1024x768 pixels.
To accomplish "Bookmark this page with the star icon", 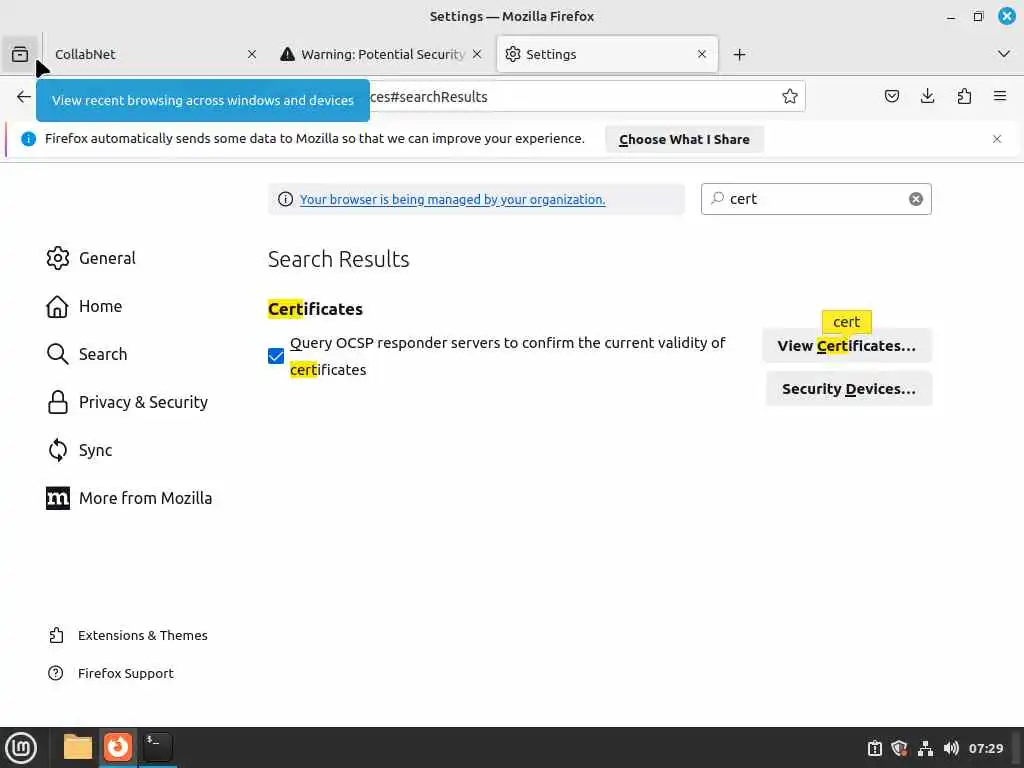I will [x=790, y=97].
